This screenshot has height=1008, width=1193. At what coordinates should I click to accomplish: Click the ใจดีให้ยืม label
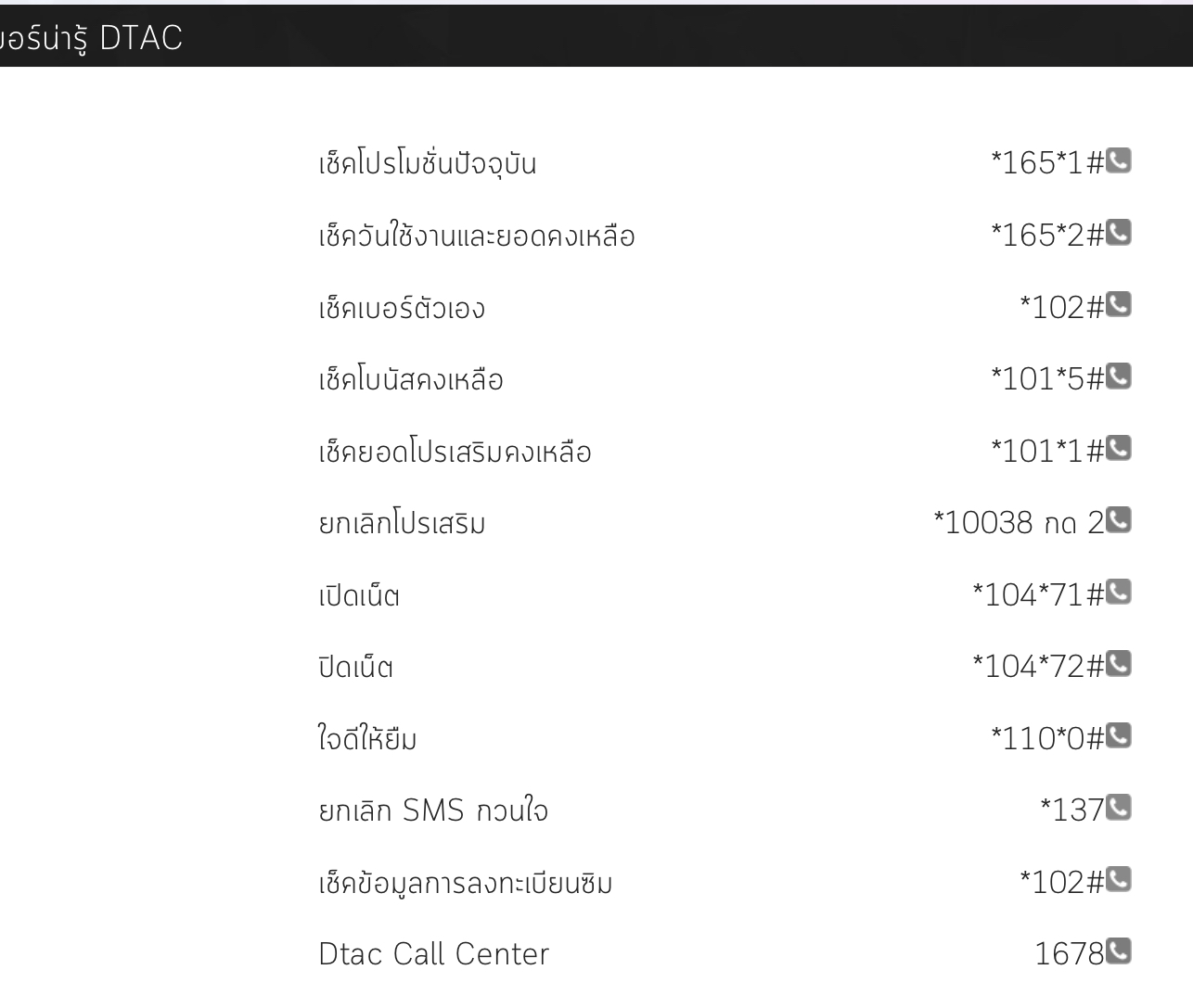(366, 739)
